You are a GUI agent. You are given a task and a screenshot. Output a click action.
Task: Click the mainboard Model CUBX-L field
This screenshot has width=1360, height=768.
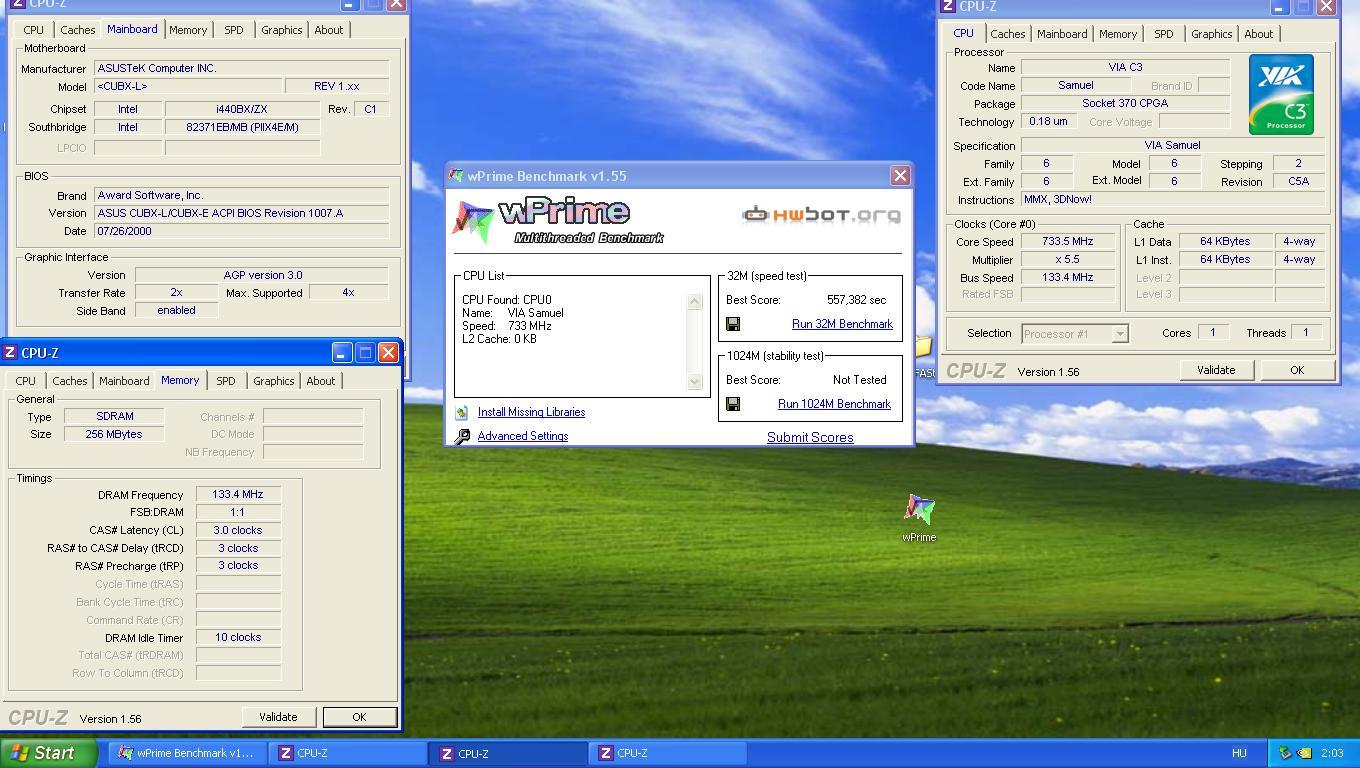point(186,87)
